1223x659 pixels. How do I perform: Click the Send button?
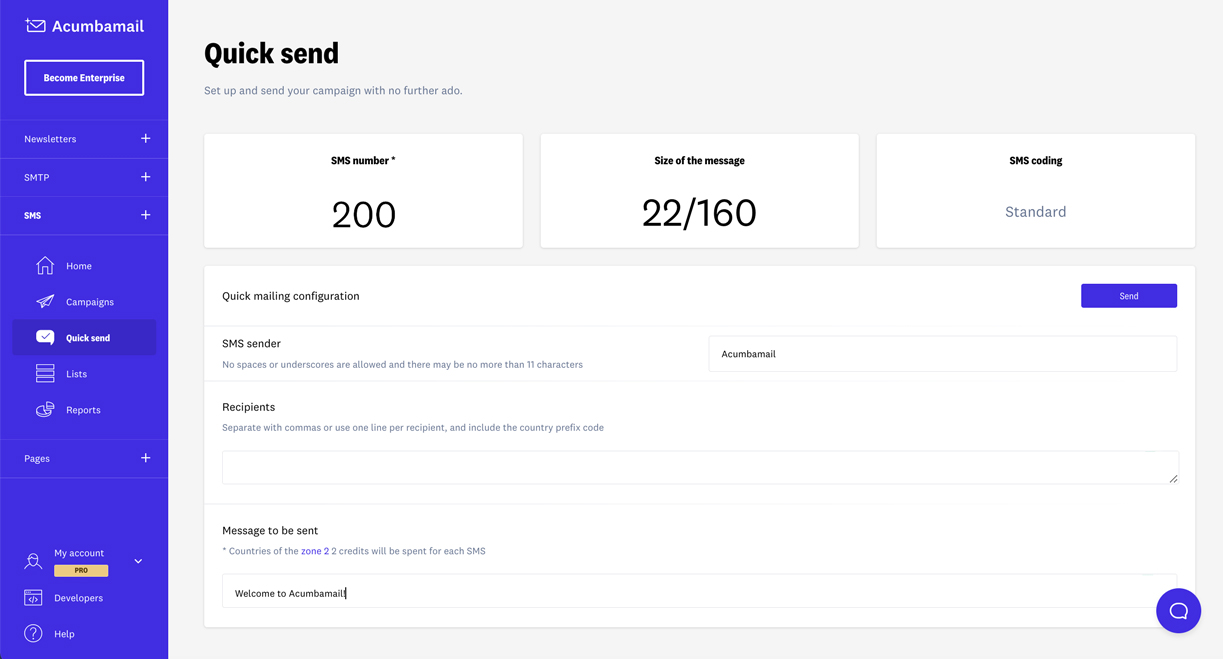coord(1128,296)
